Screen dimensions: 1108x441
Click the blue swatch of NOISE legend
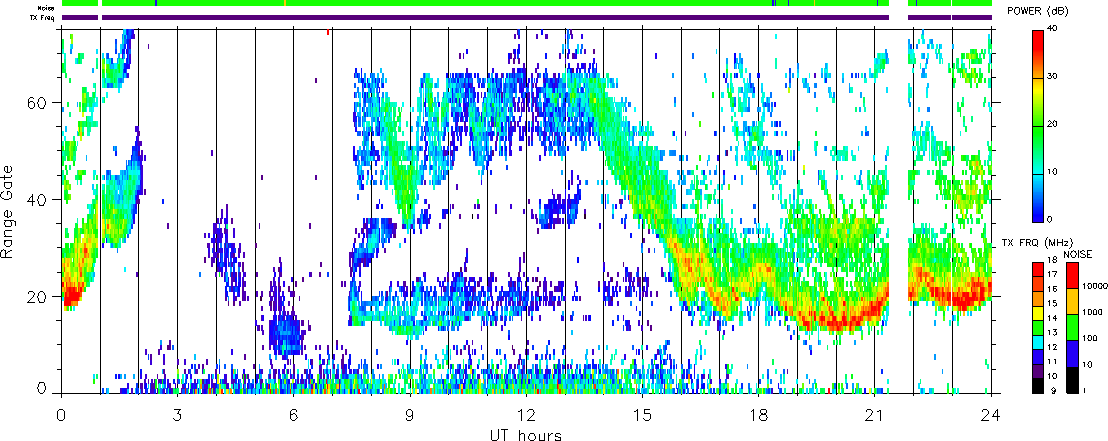[x=1072, y=354]
